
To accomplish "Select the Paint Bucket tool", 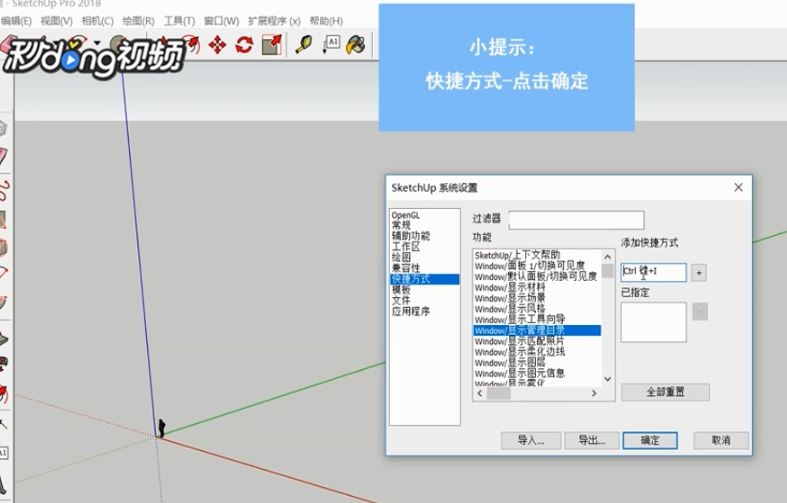I will [356, 45].
